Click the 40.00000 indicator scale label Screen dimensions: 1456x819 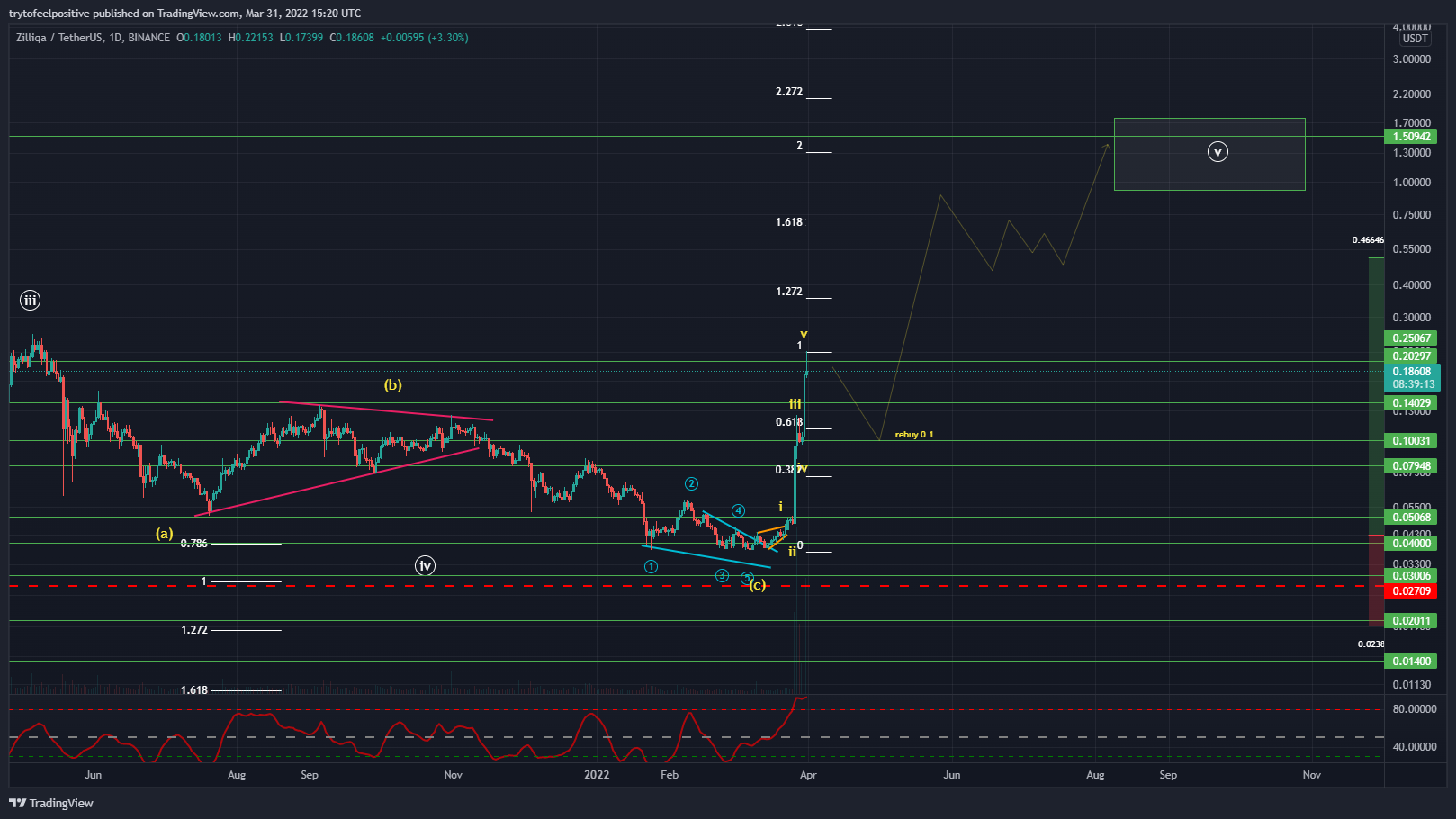tap(1415, 747)
